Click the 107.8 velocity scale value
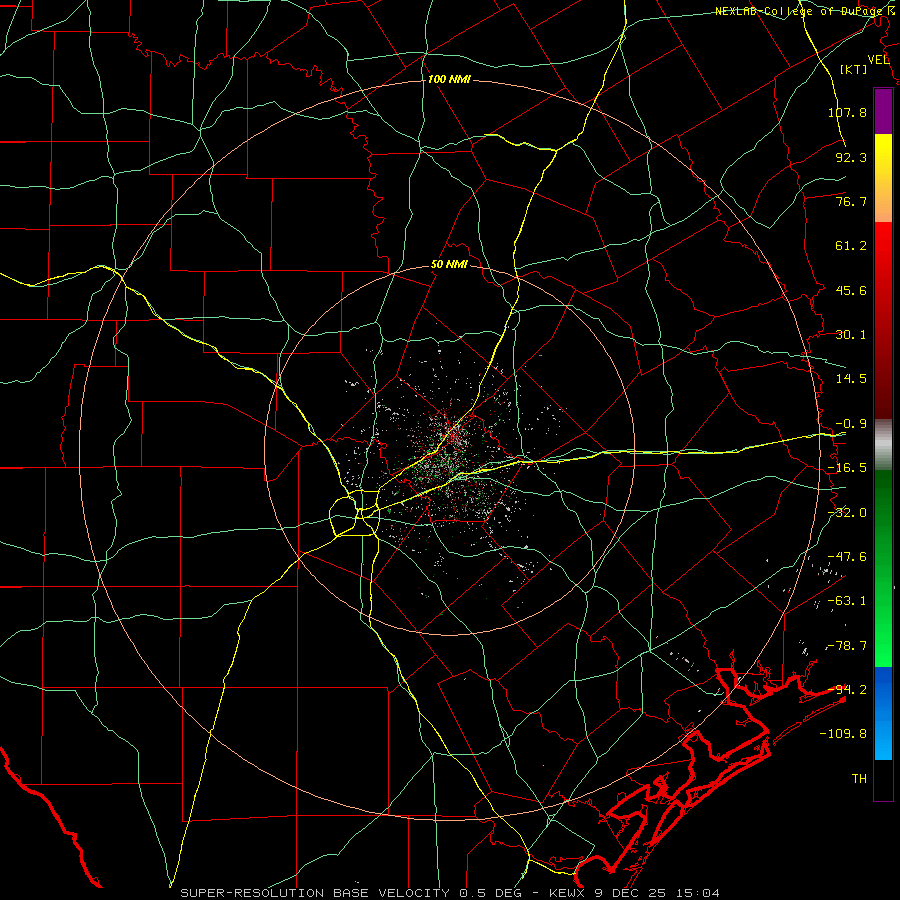Screen dimensions: 900x900 [847, 112]
